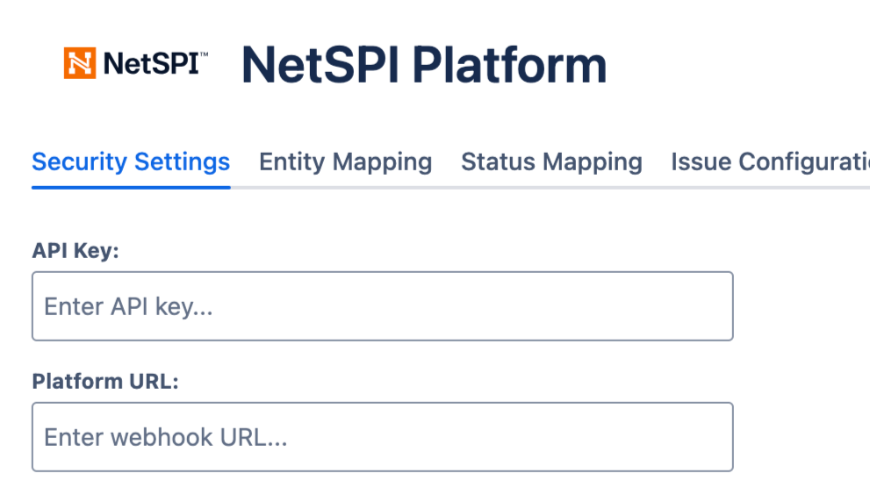The image size is (870, 495).
Task: Select the Status Mapping tab
Action: point(551,162)
